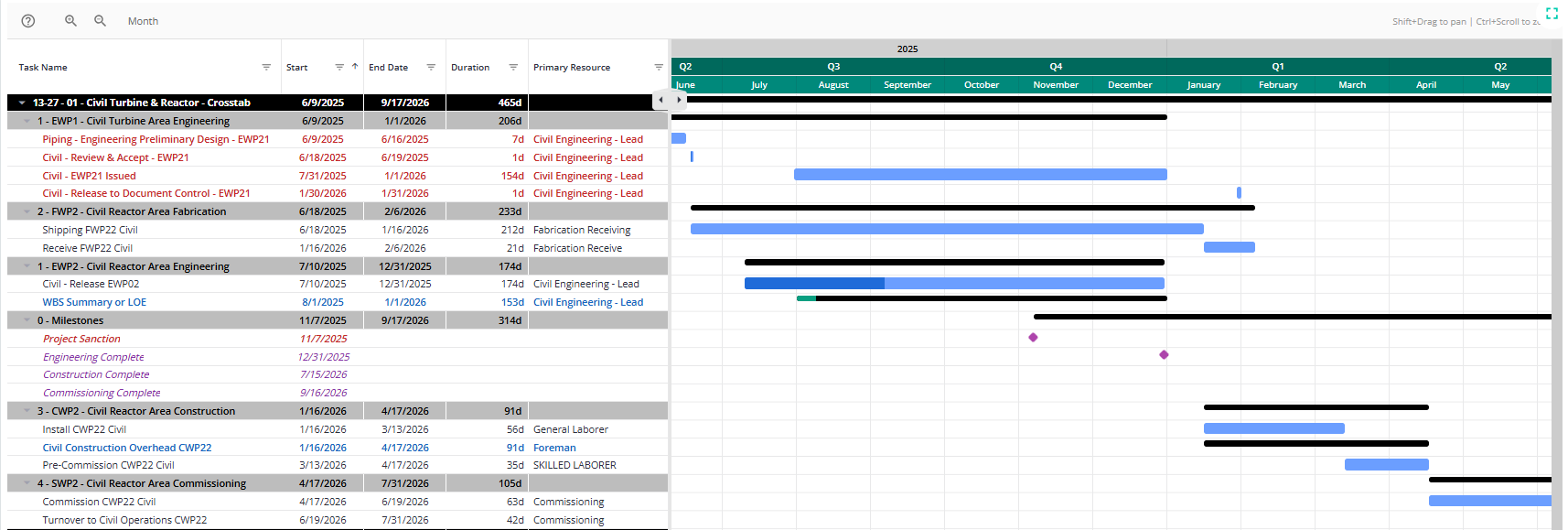
Task: Click the right arrow on the panel splitter
Action: coord(679,100)
